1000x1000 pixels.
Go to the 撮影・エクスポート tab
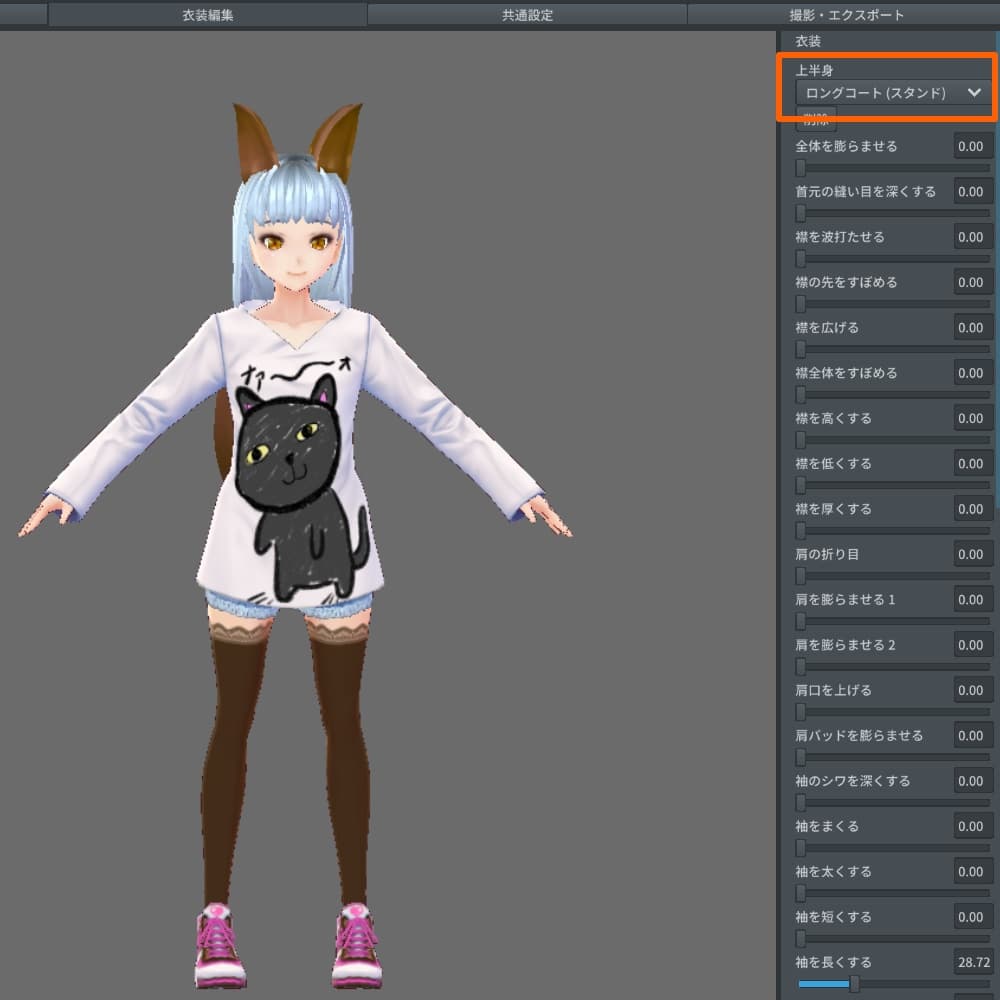point(846,15)
